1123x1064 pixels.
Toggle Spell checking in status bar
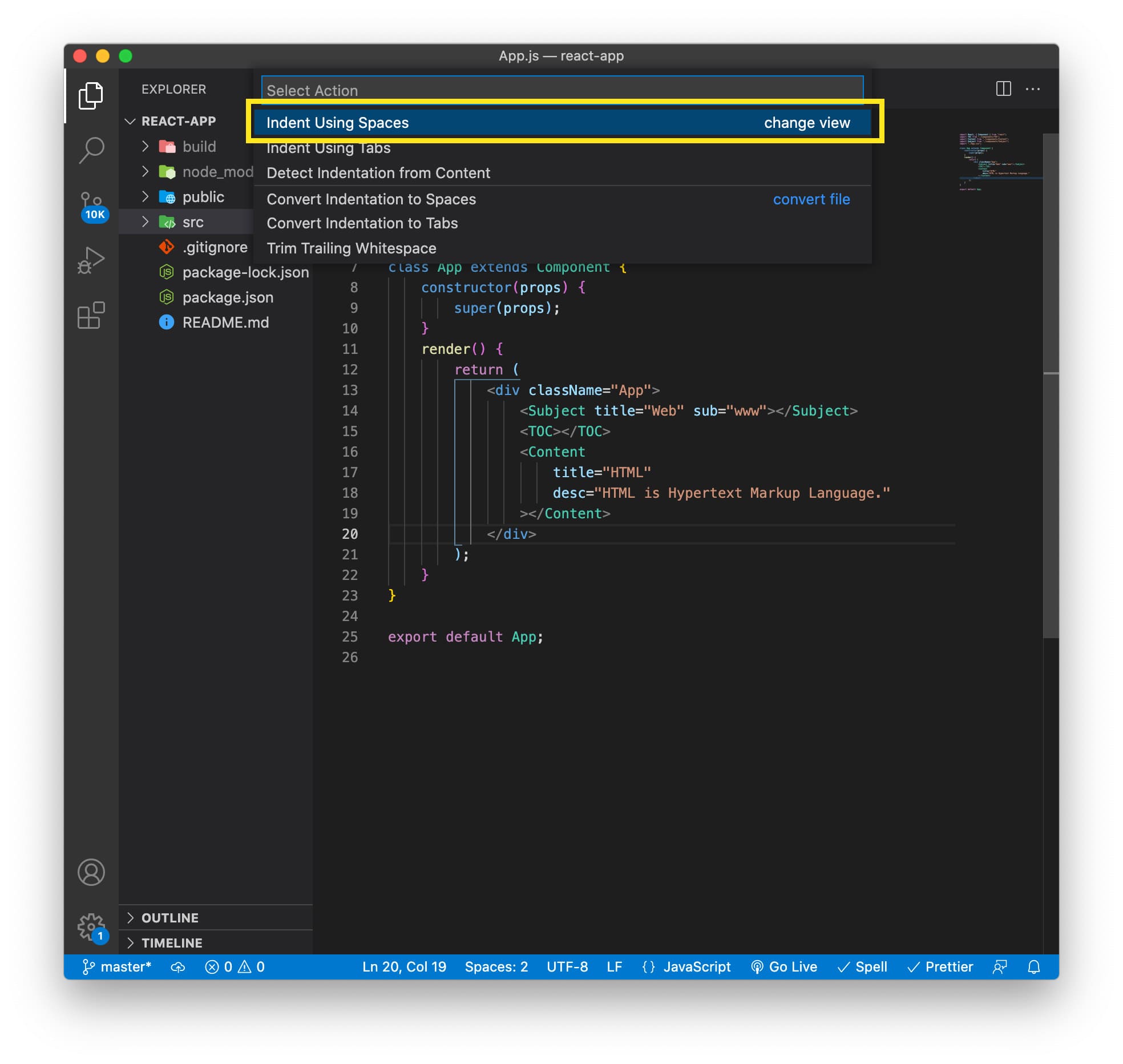tap(862, 967)
